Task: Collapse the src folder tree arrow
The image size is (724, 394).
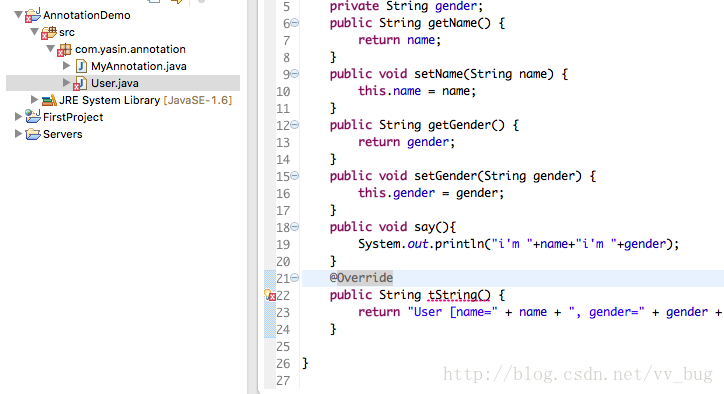Action: pos(35,32)
